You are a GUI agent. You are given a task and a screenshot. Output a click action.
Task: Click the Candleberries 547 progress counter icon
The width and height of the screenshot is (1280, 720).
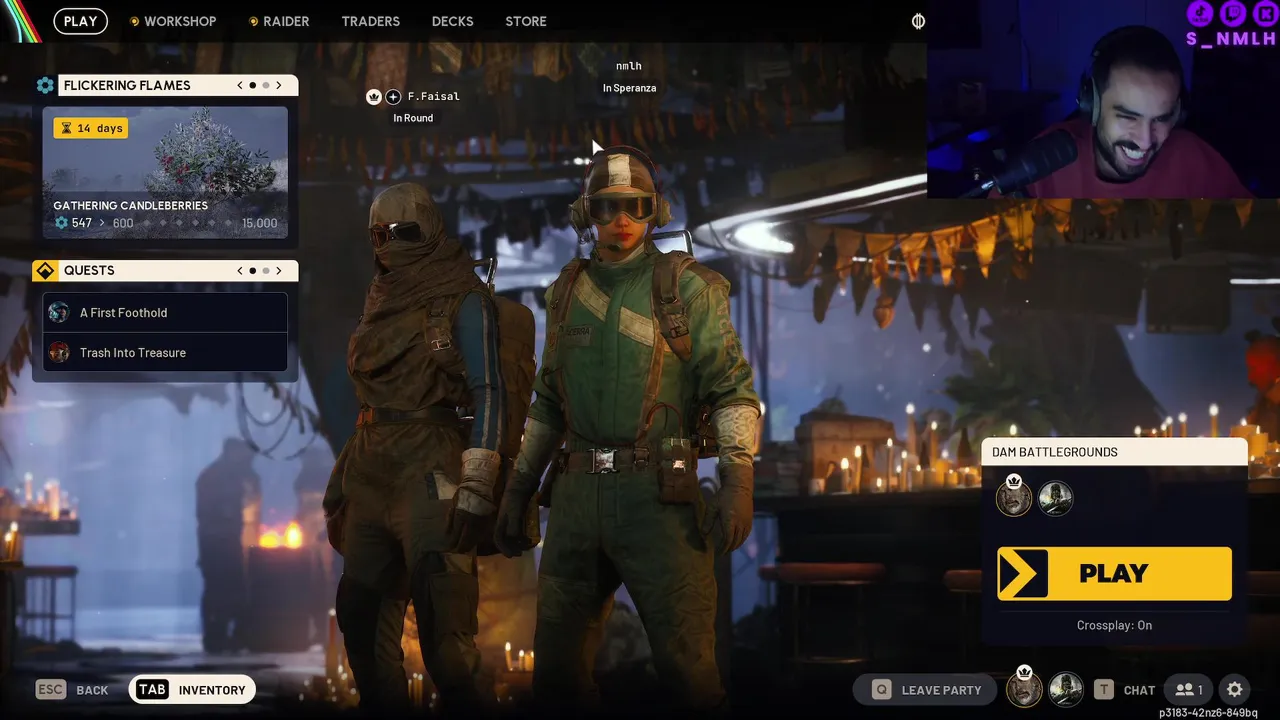(61, 223)
